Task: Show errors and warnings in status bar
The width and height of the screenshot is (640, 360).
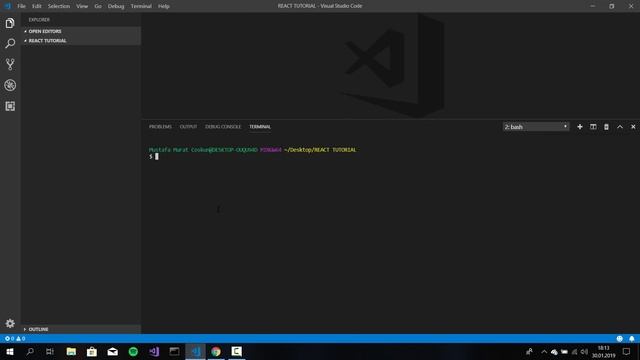Action: point(15,339)
